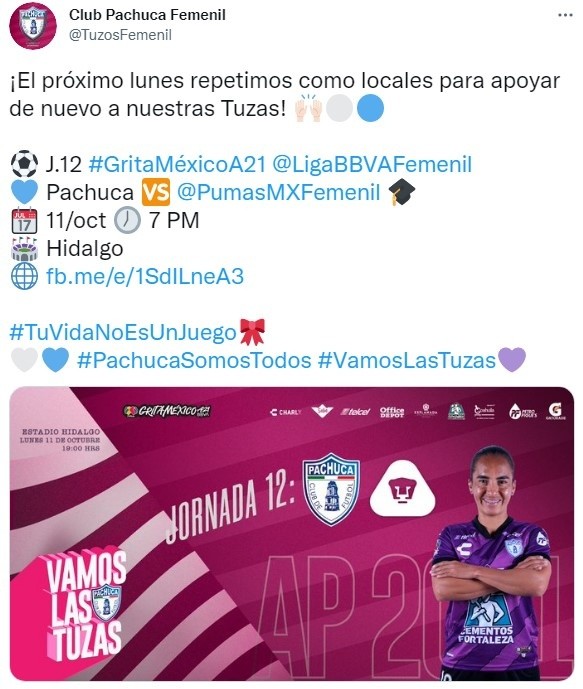Click the Telcel sponsor logo
583x689 pixels.
pyautogui.click(x=355, y=412)
